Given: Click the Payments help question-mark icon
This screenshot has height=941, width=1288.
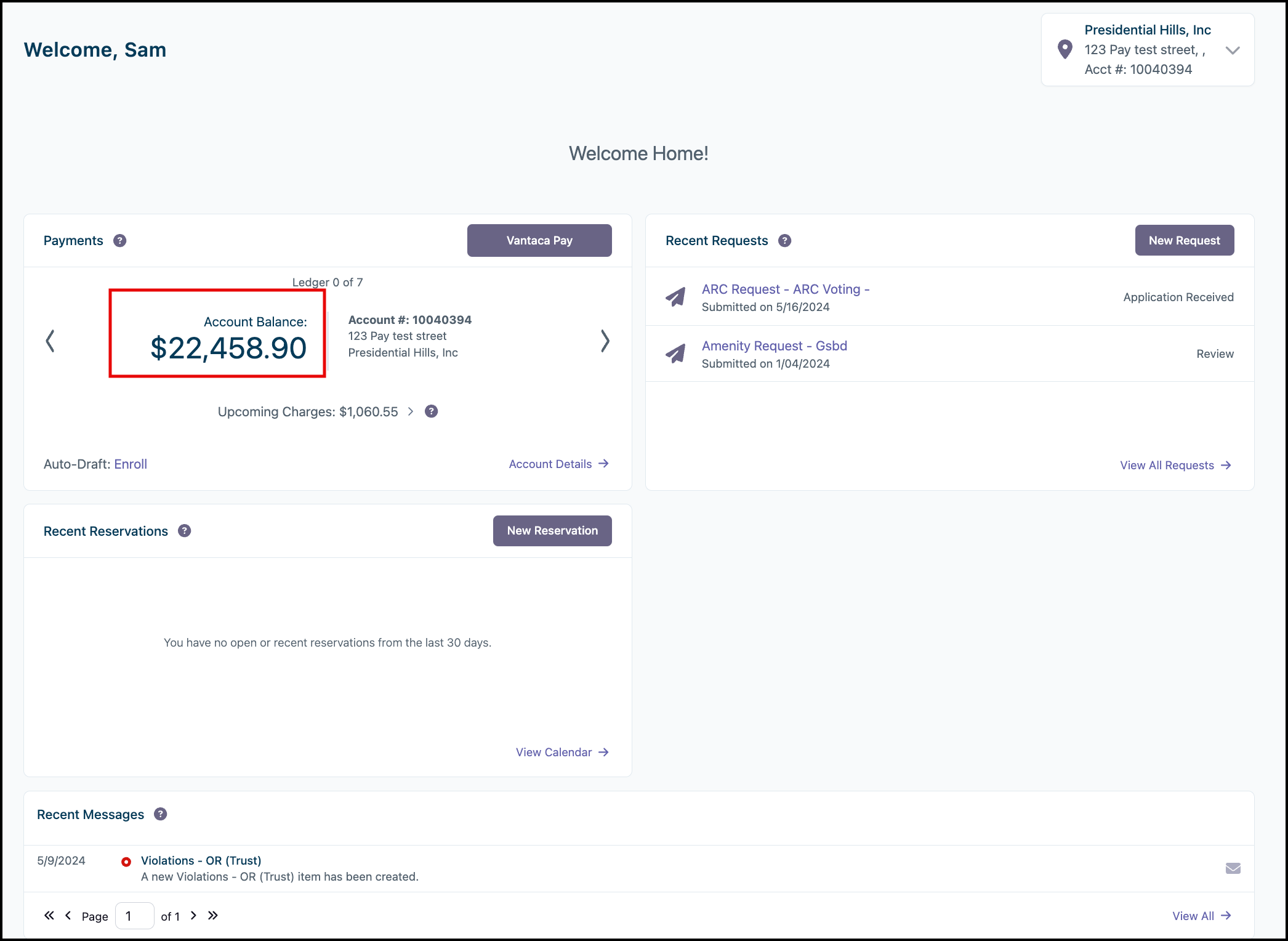Looking at the screenshot, I should coord(120,241).
